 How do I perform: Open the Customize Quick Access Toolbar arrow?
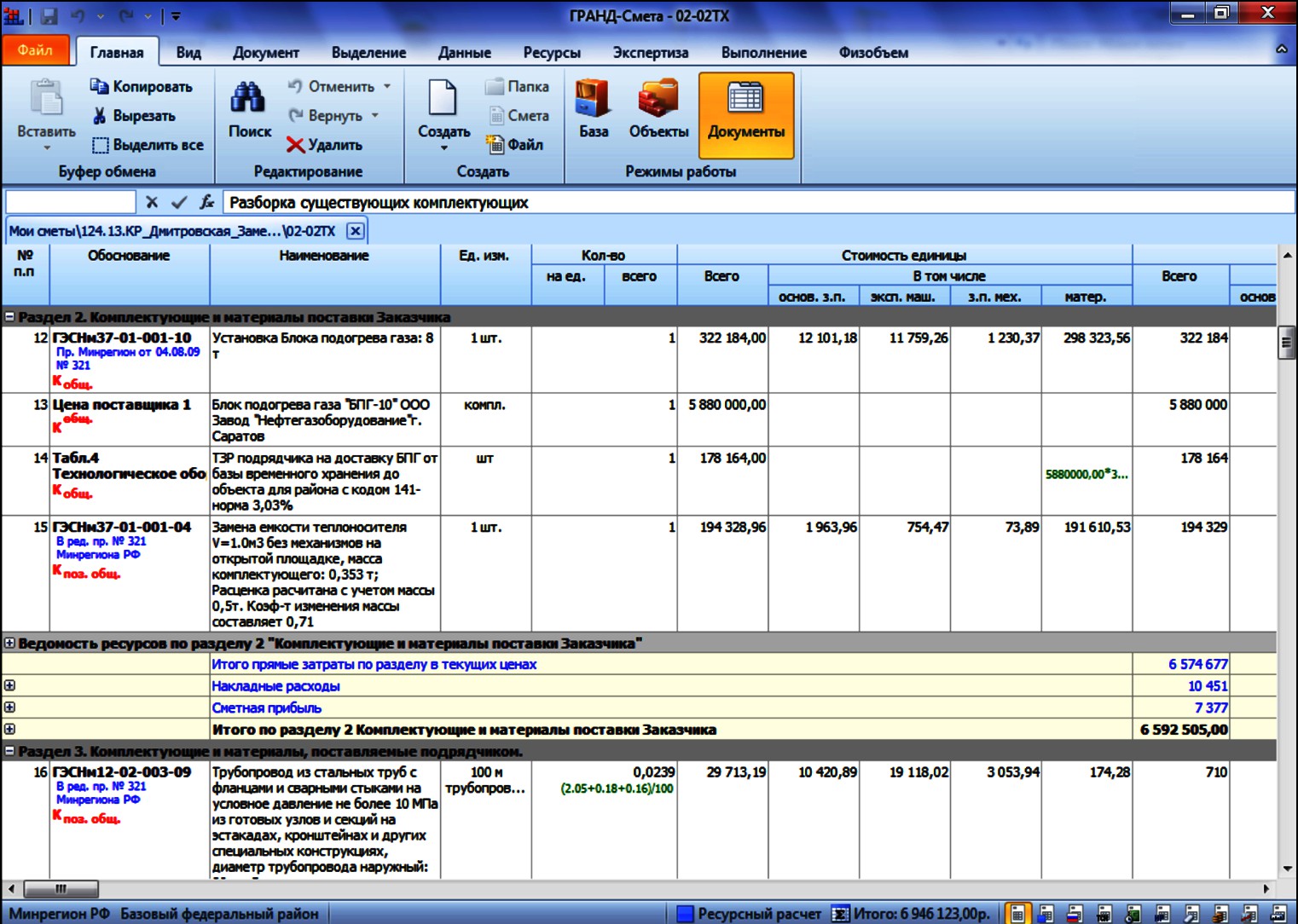[x=176, y=16]
